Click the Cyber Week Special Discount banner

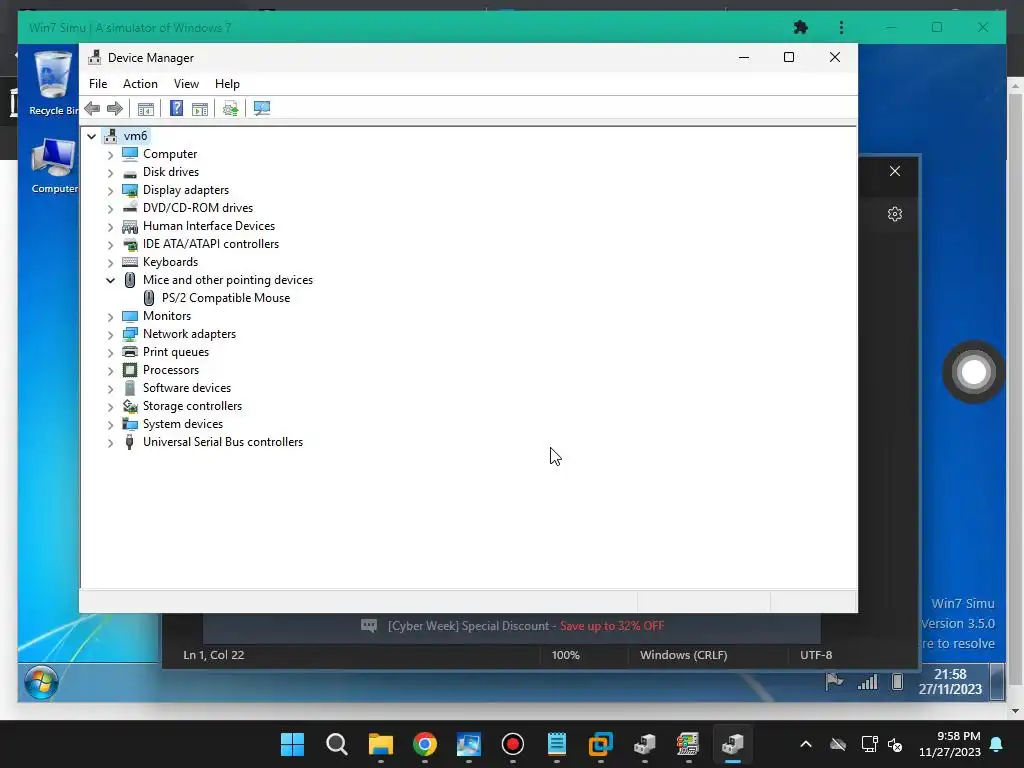click(512, 626)
